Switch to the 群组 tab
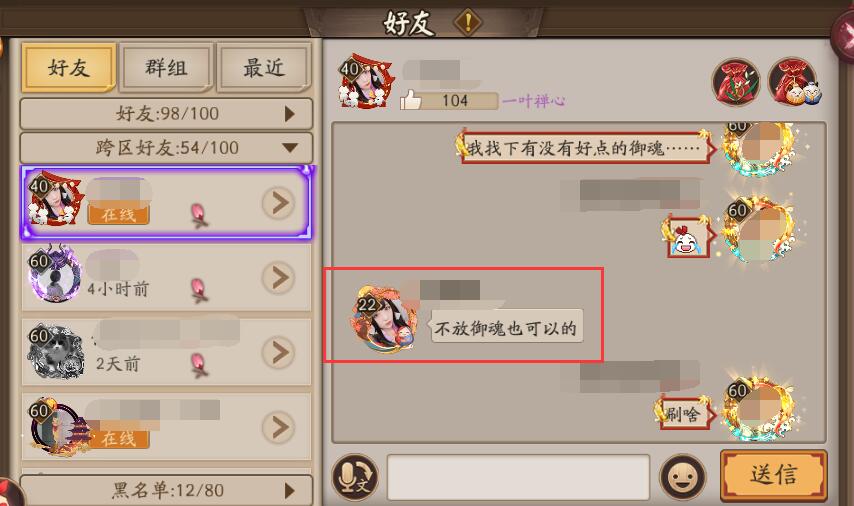 166,68
